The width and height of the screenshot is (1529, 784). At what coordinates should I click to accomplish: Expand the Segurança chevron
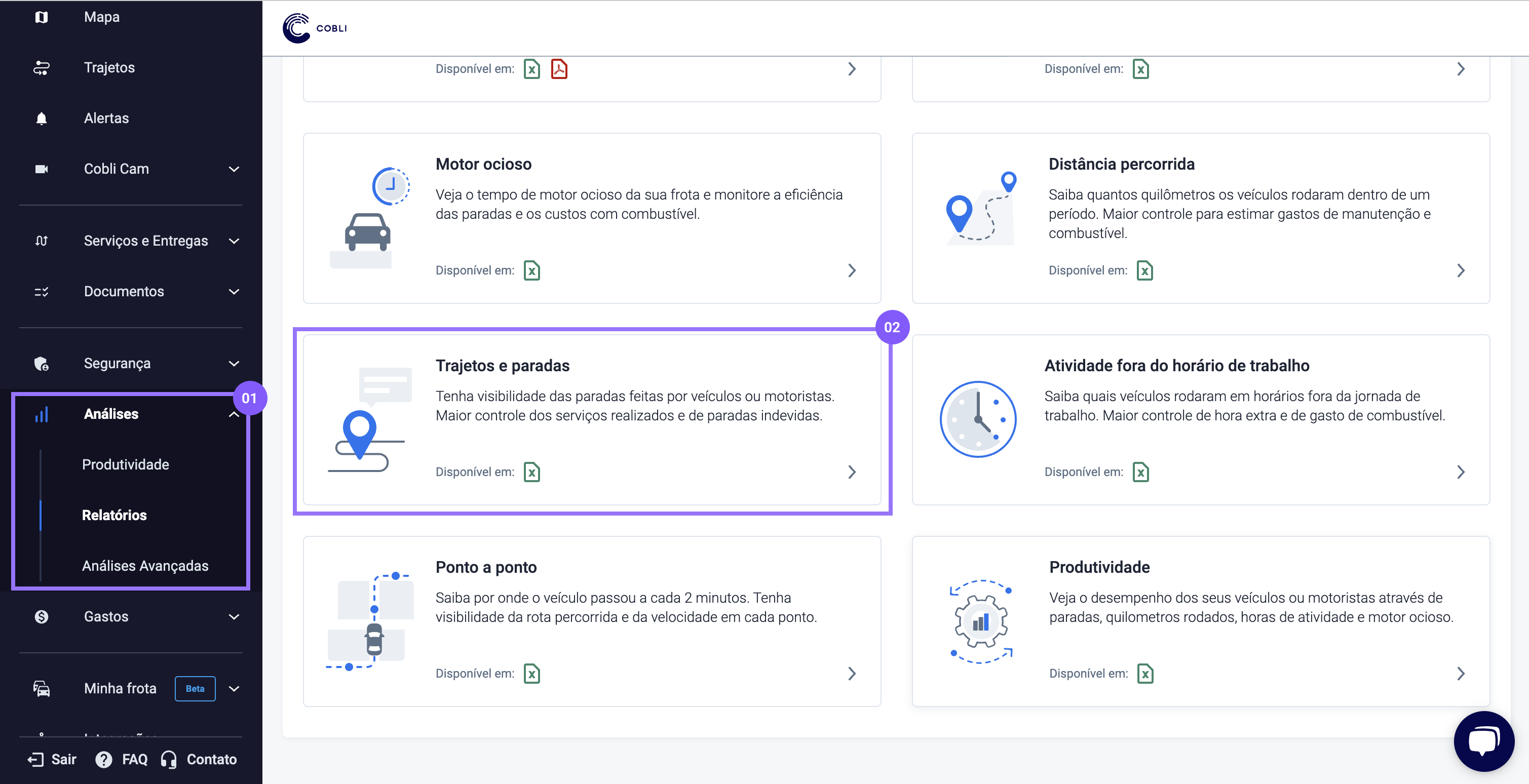(234, 363)
